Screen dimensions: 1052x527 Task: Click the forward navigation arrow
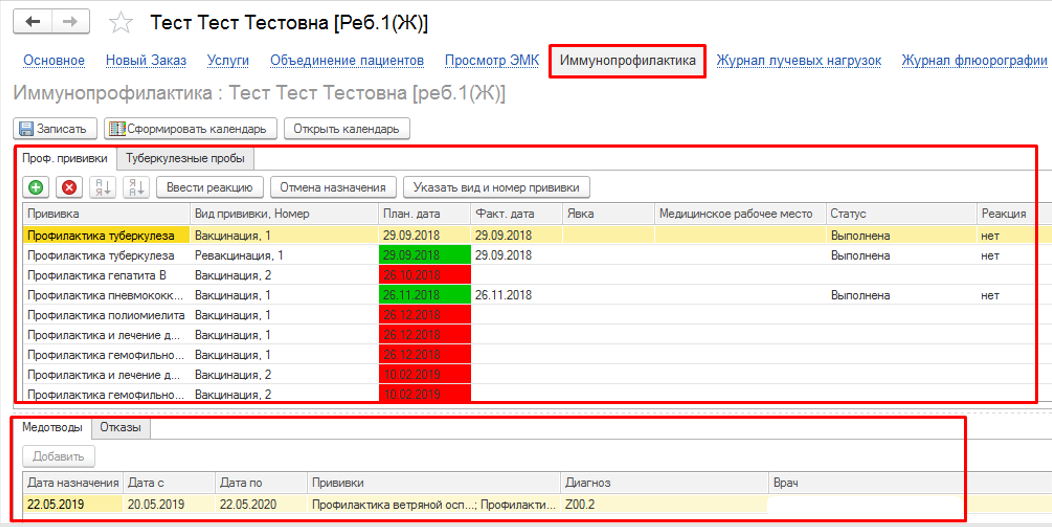coord(70,21)
